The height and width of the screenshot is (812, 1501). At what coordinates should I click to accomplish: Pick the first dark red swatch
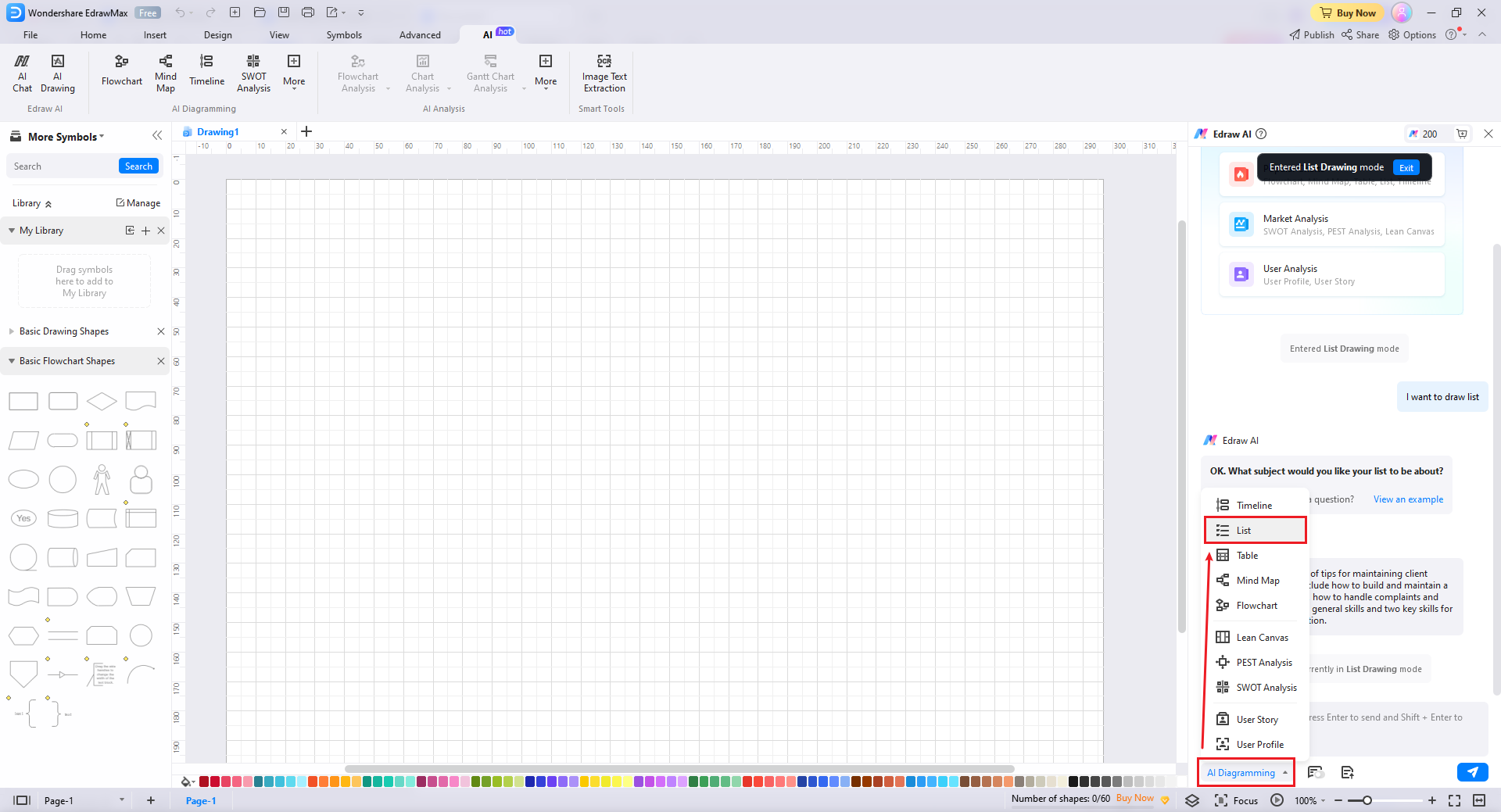(x=204, y=782)
